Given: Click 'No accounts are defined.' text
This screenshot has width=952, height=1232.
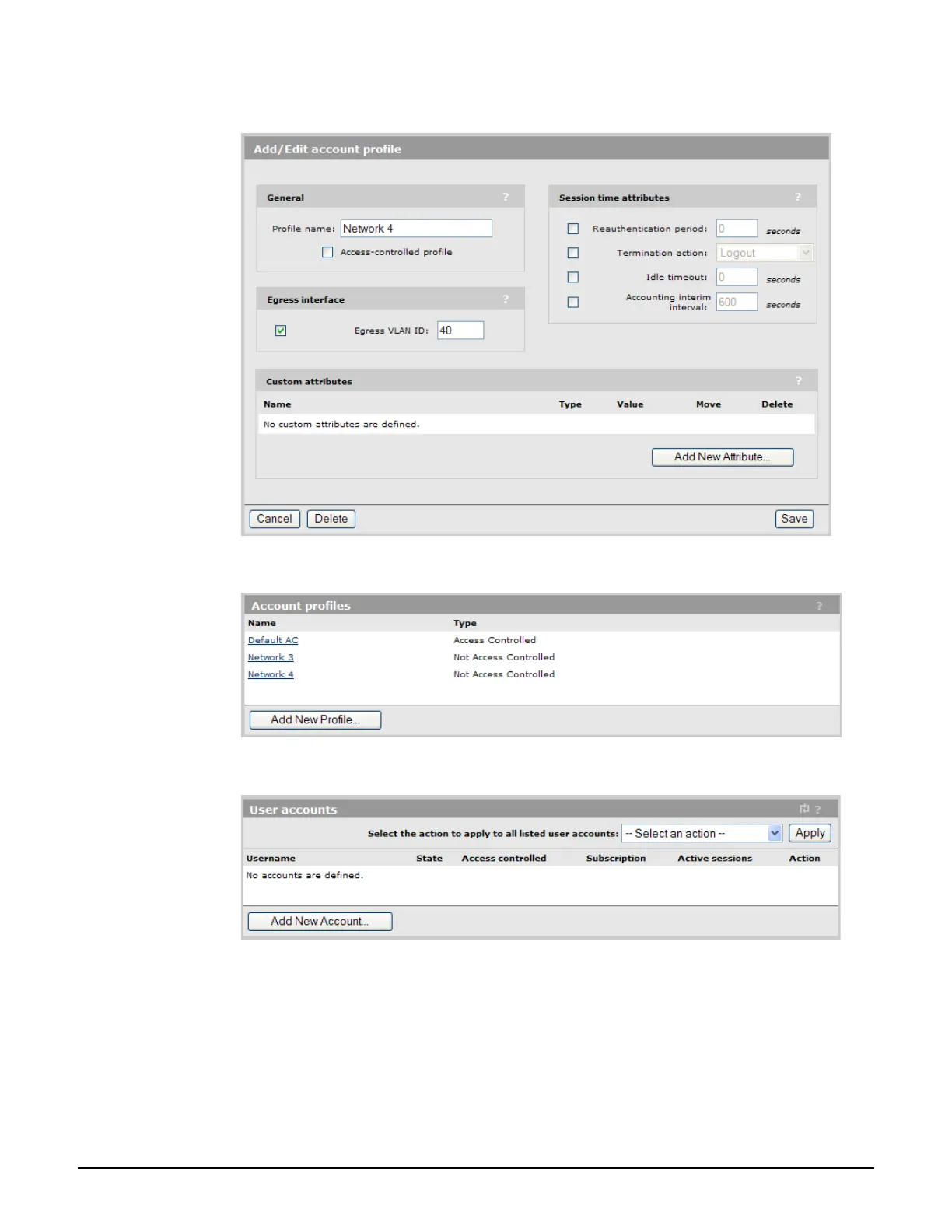Looking at the screenshot, I should pos(305,876).
